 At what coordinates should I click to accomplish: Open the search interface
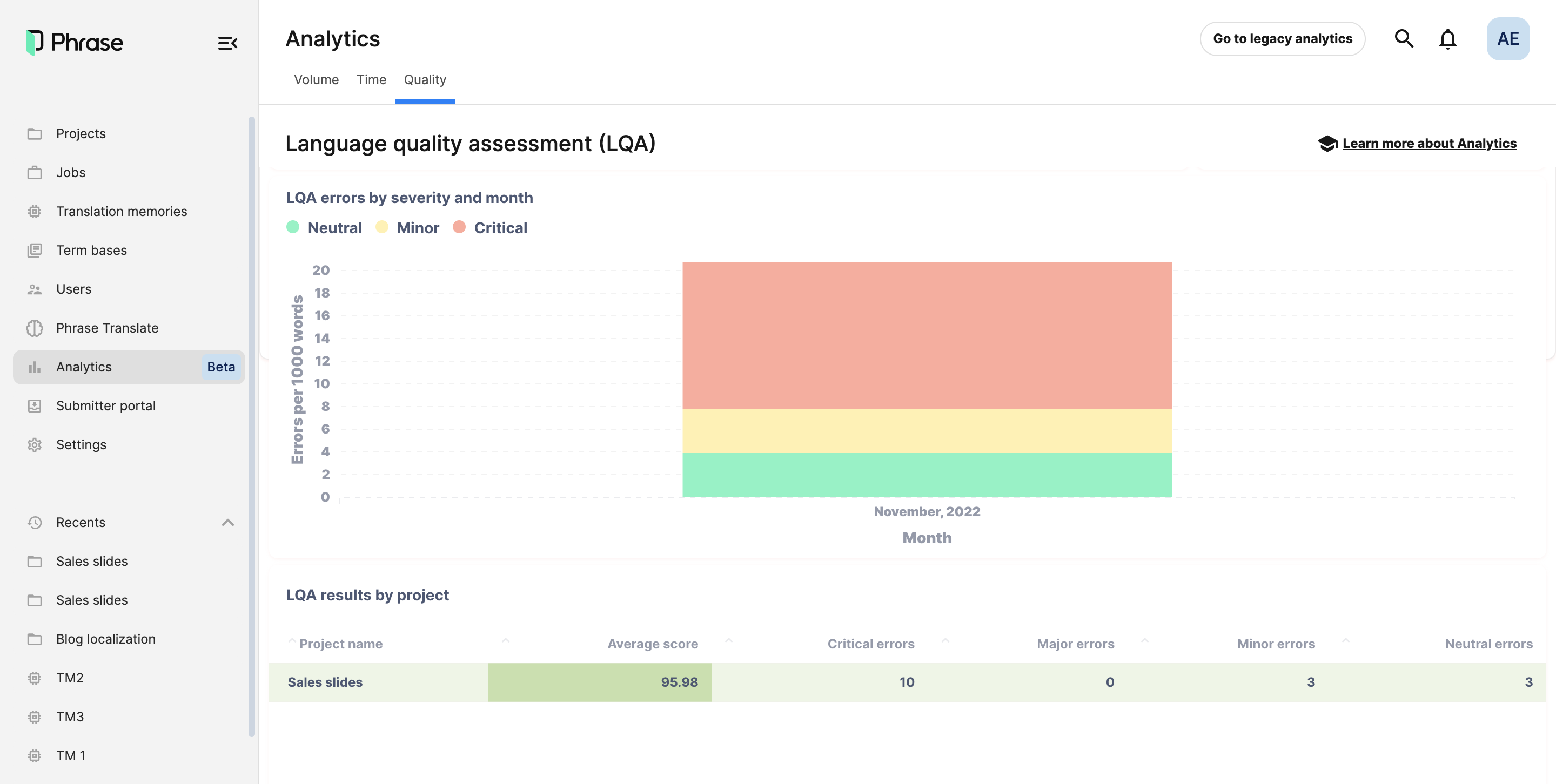(x=1405, y=38)
